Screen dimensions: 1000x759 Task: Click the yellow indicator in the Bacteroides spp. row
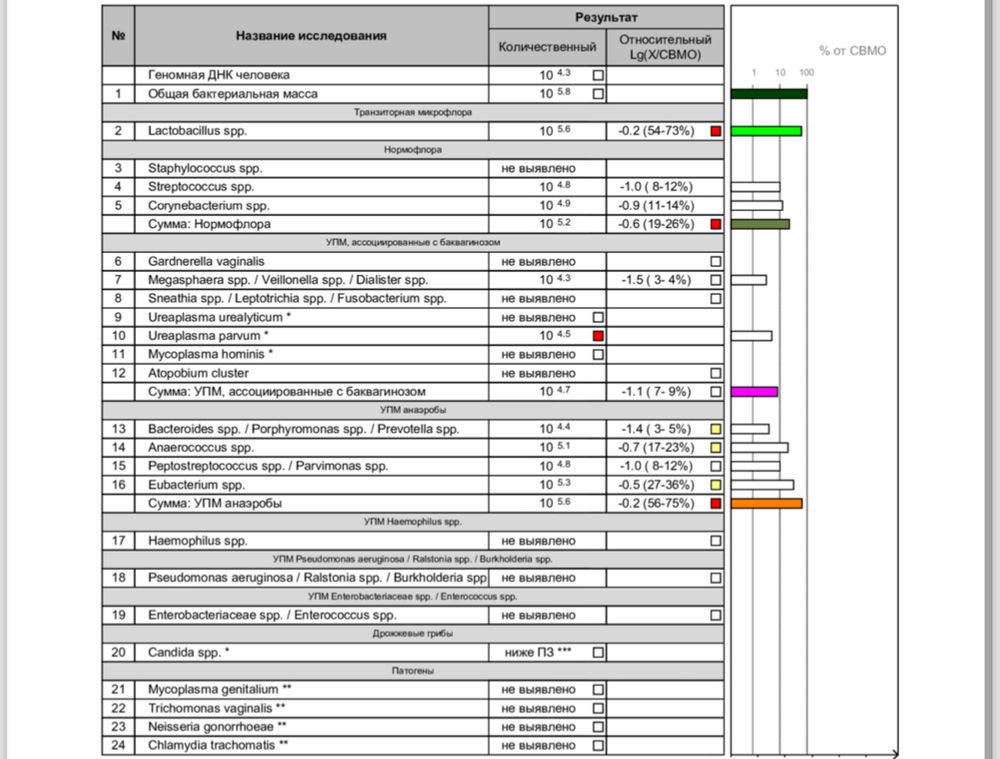coord(715,429)
